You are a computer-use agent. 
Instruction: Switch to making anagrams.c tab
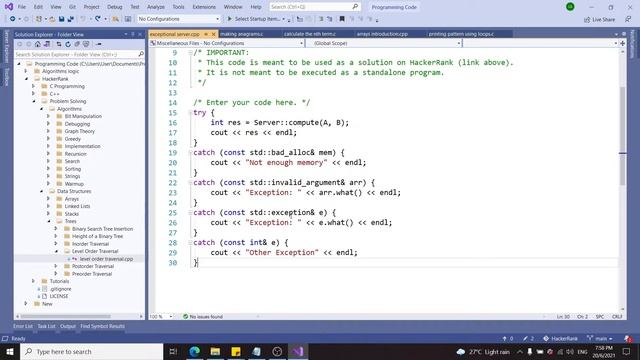tap(242, 34)
